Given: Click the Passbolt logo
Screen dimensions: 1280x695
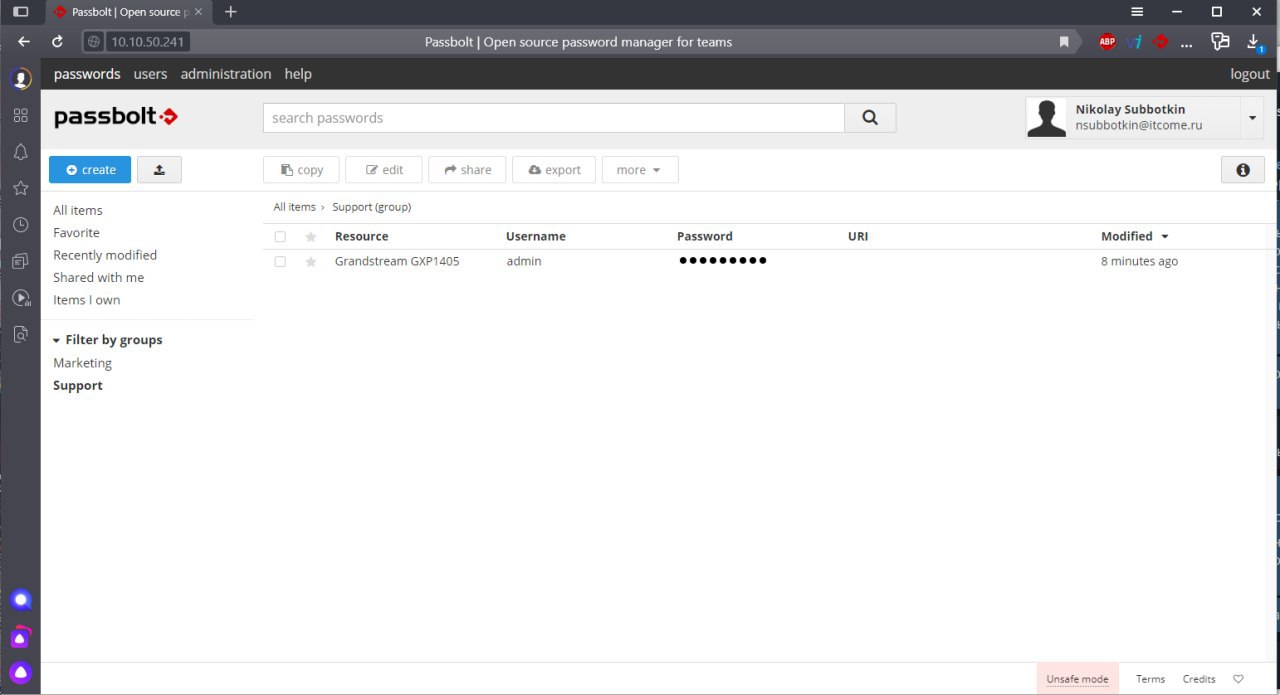Looking at the screenshot, I should coord(116,117).
